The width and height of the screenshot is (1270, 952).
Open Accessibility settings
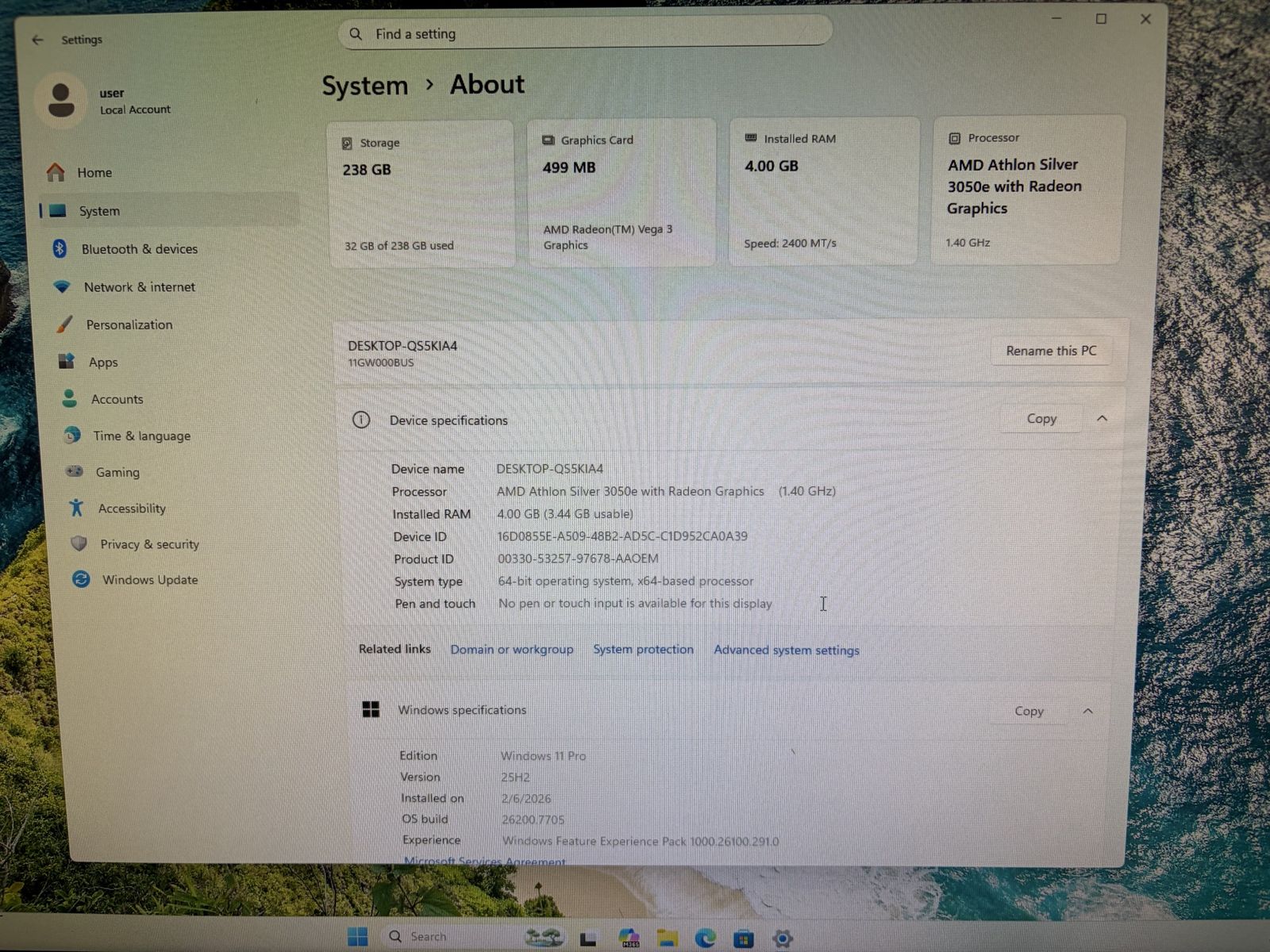click(x=132, y=509)
